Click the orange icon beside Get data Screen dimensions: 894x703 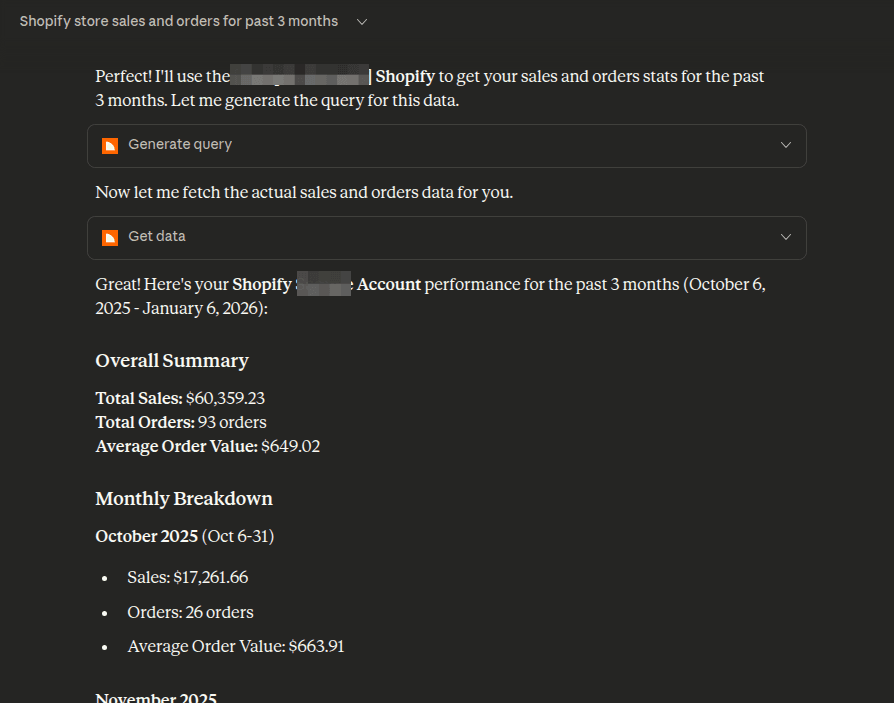[x=110, y=237]
